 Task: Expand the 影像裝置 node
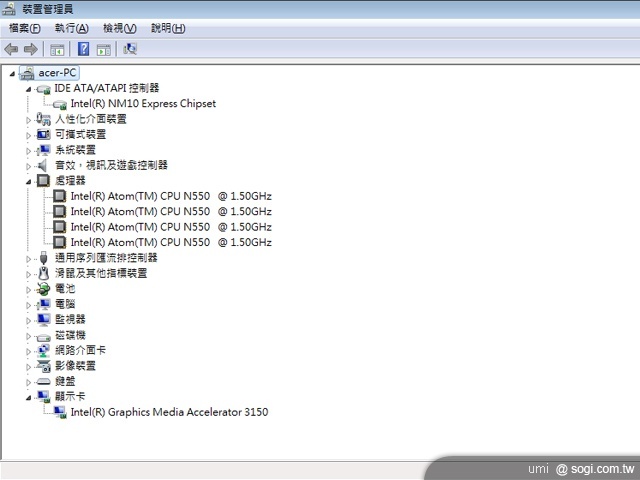28,367
